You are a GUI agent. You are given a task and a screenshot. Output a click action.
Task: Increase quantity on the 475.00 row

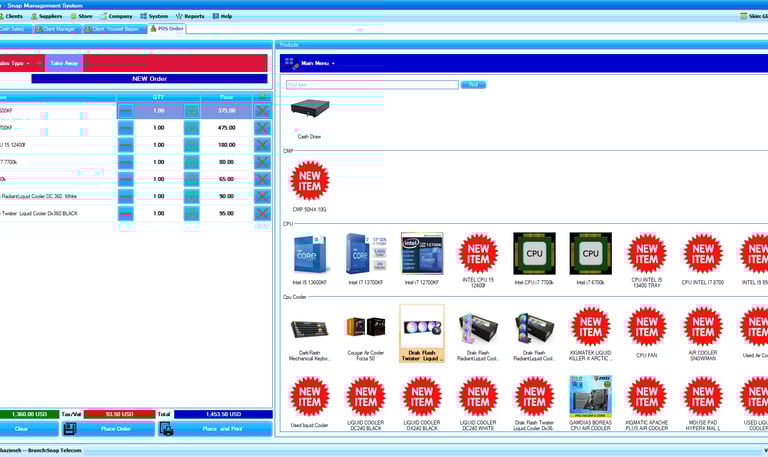click(x=192, y=128)
